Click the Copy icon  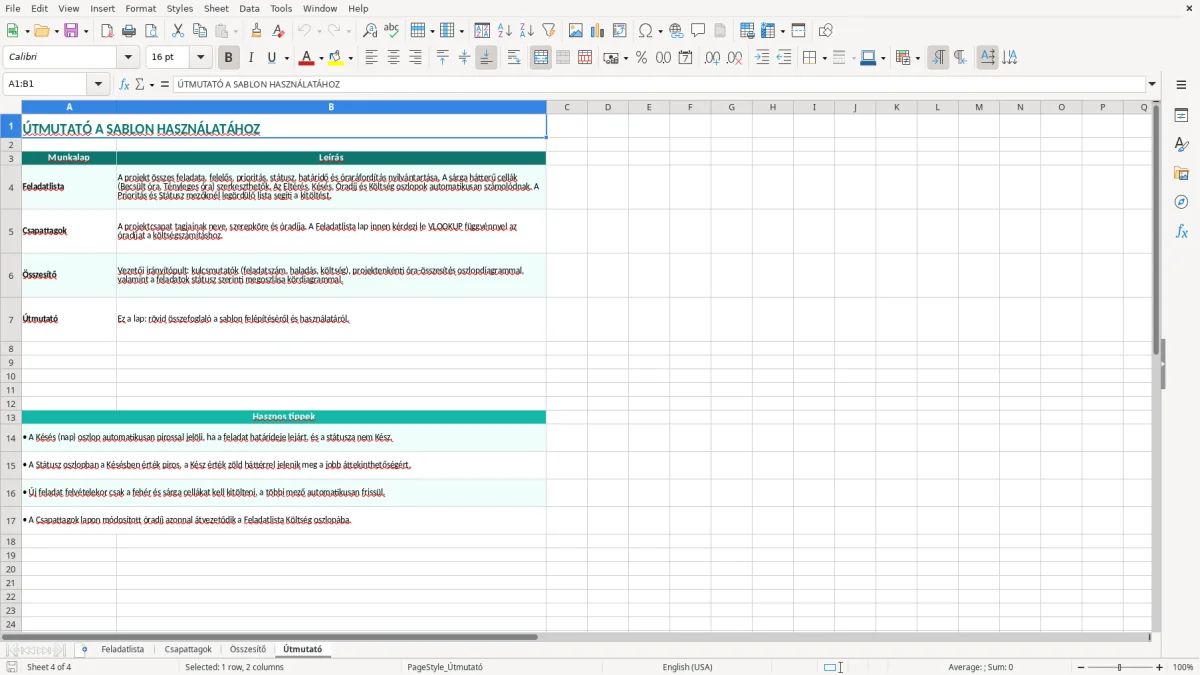pyautogui.click(x=200, y=31)
